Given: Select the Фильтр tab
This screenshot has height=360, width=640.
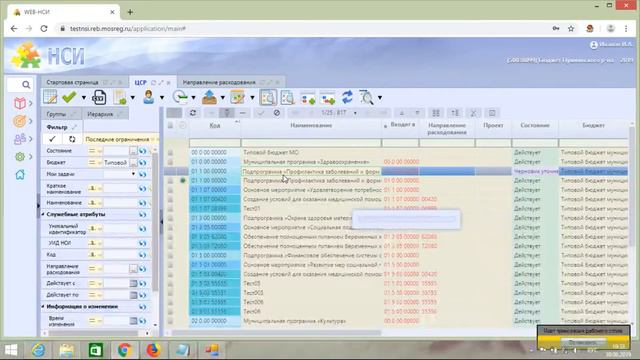Looking at the screenshot, I should 57,127.
